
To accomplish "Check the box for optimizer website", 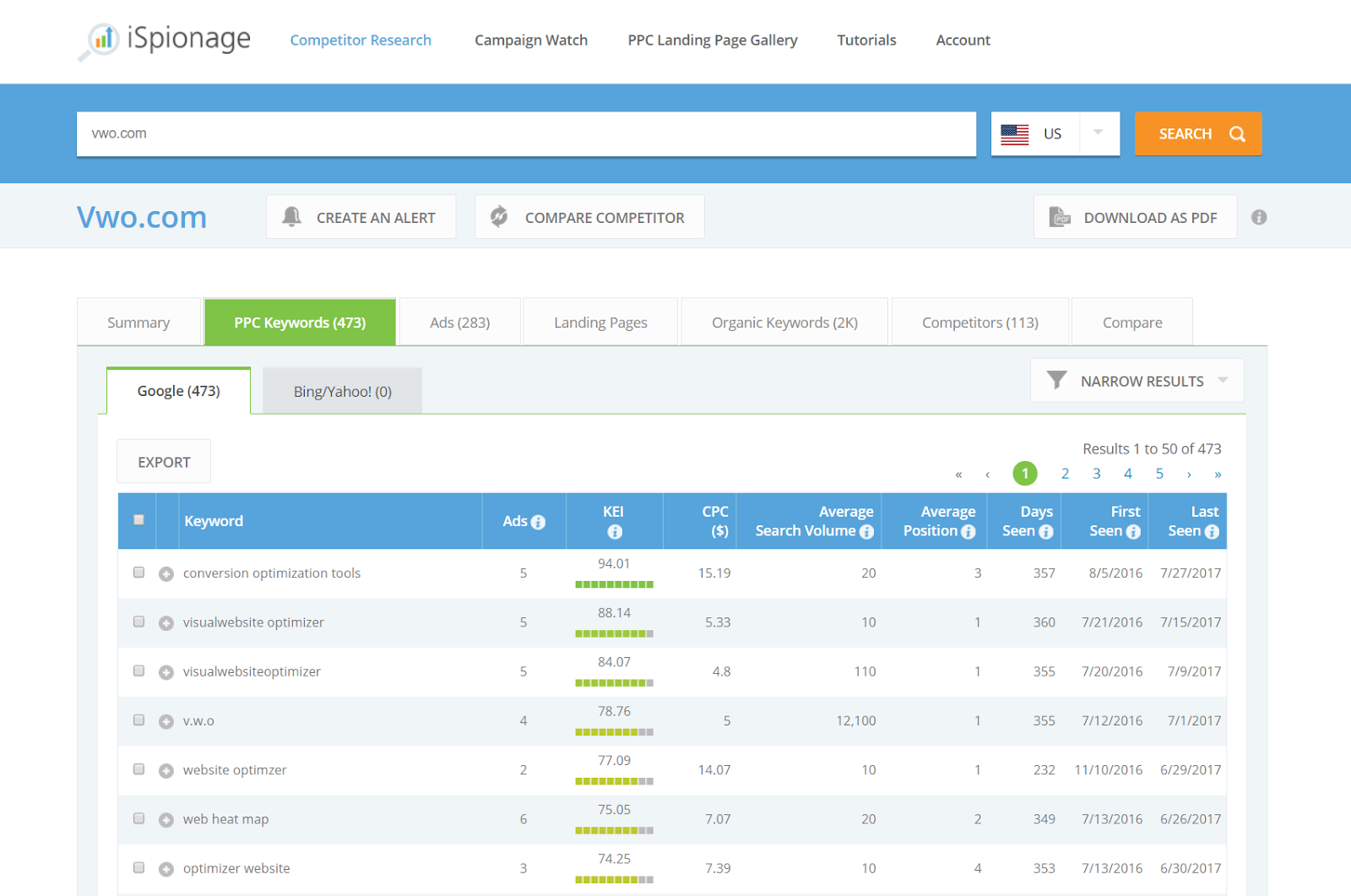I will tap(138, 867).
